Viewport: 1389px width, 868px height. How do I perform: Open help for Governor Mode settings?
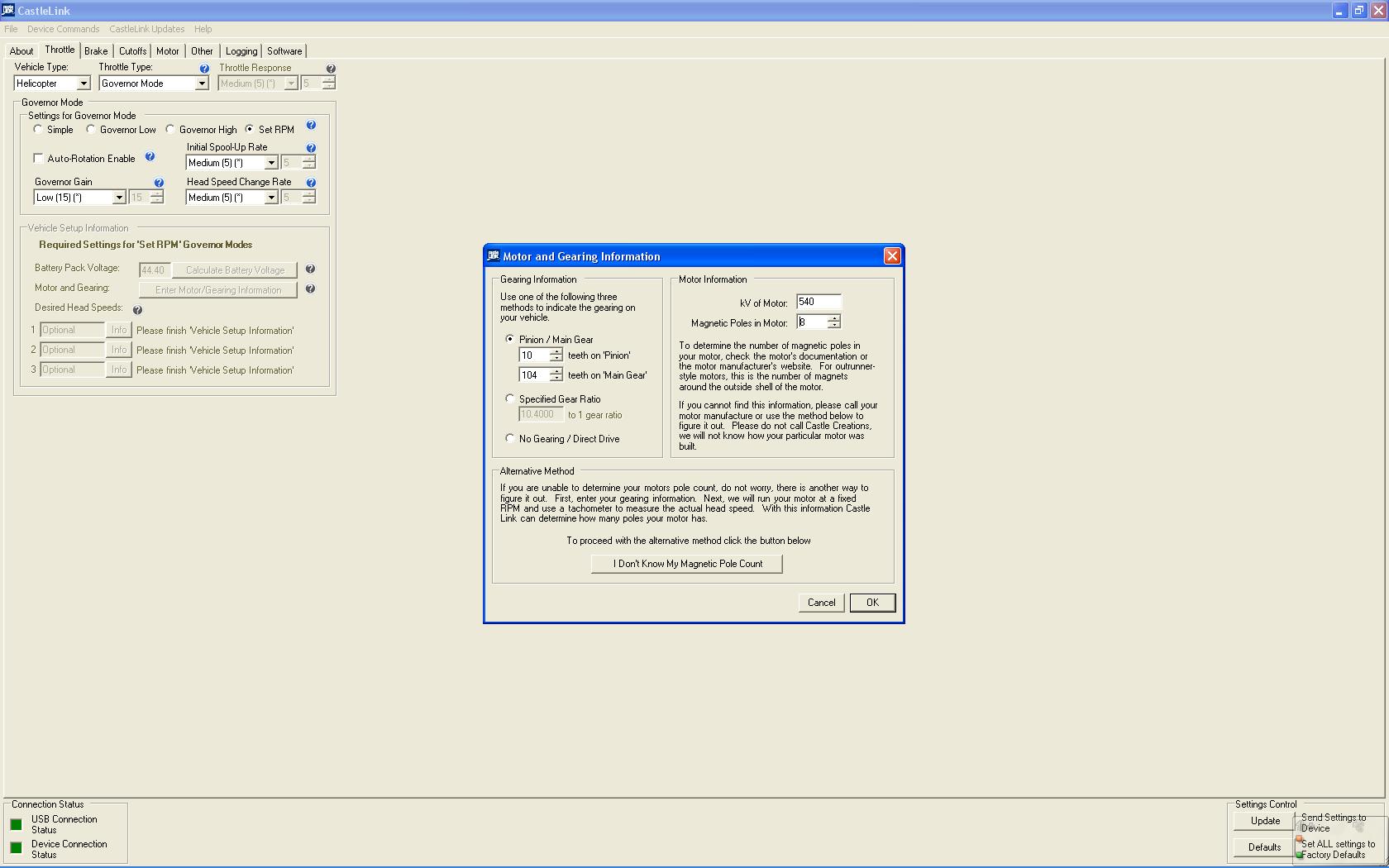coord(311,126)
